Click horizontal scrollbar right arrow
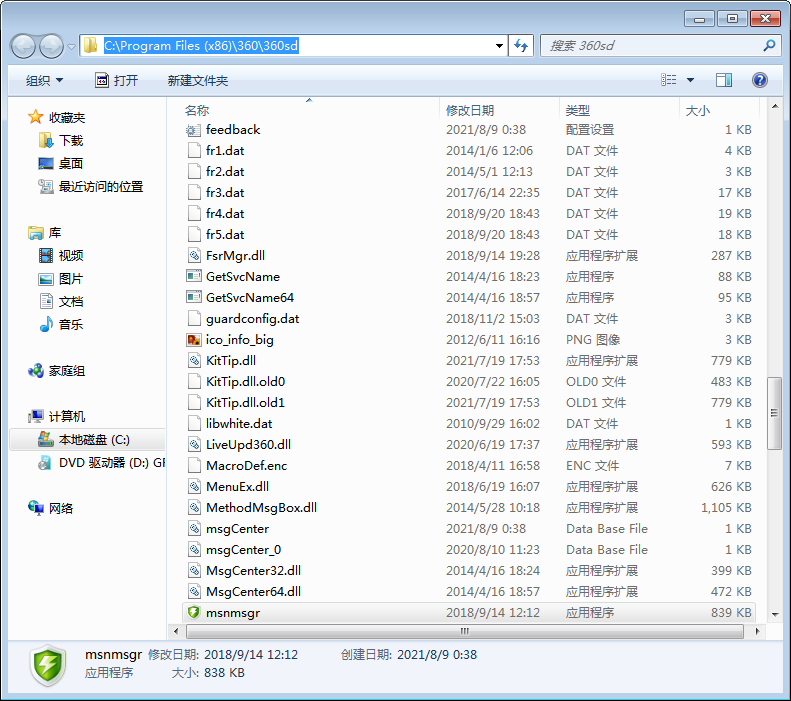This screenshot has width=791, height=701. coord(757,631)
